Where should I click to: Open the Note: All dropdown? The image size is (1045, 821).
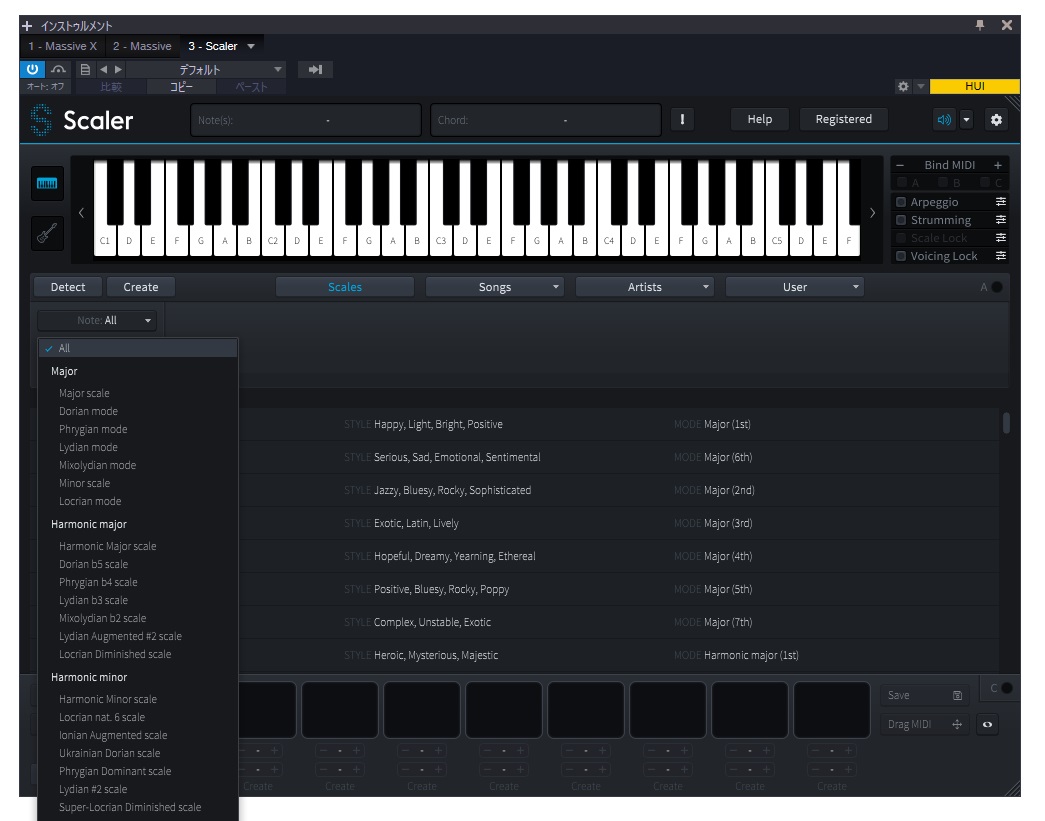click(97, 321)
